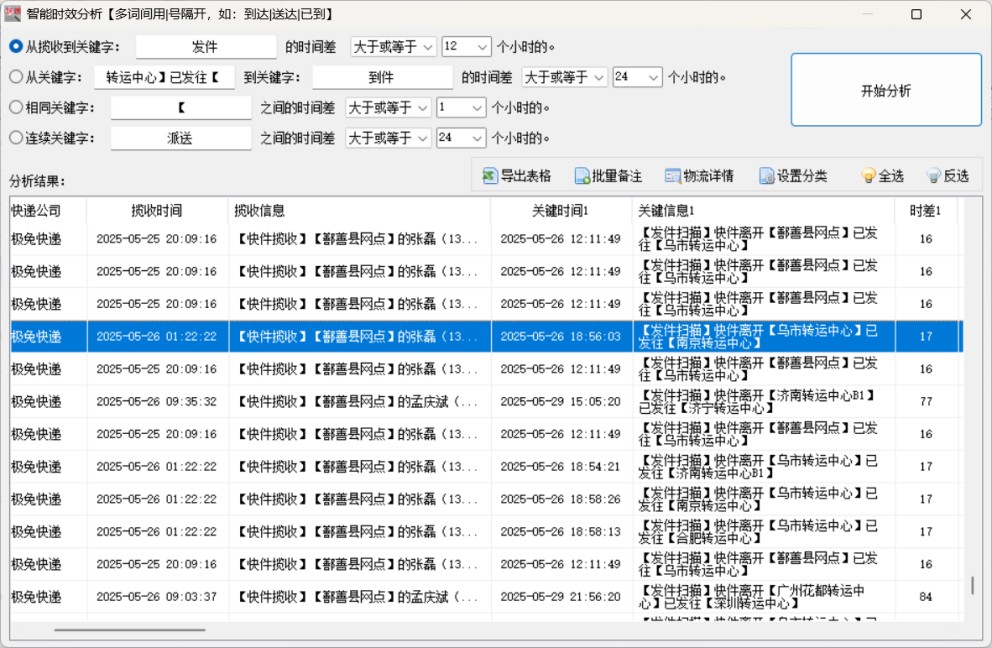Click the vertical scrollbar of results table
This screenshot has width=992, height=648.
972,585
